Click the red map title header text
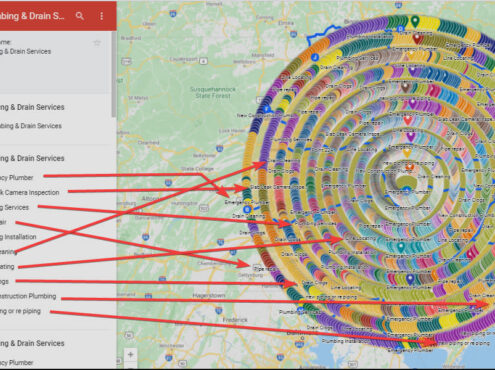The height and width of the screenshot is (370, 495). coord(32,16)
